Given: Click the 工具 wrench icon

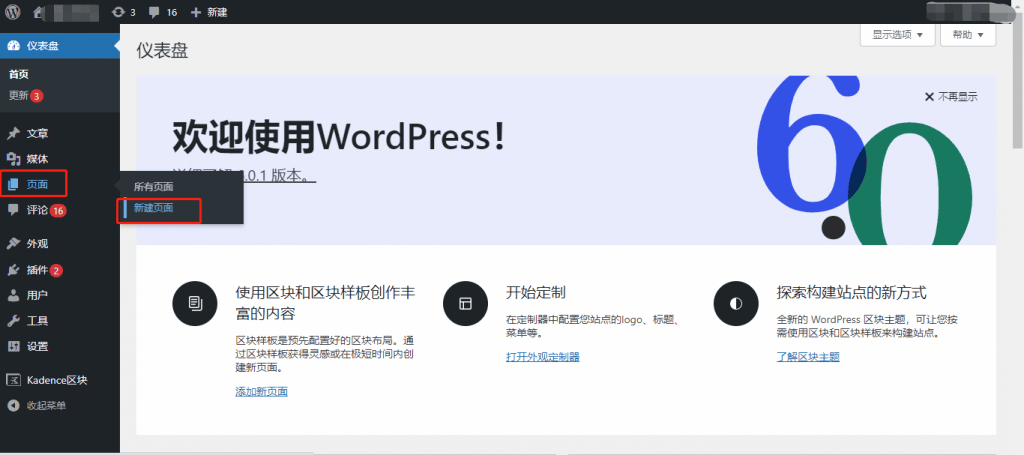Looking at the screenshot, I should tap(13, 321).
